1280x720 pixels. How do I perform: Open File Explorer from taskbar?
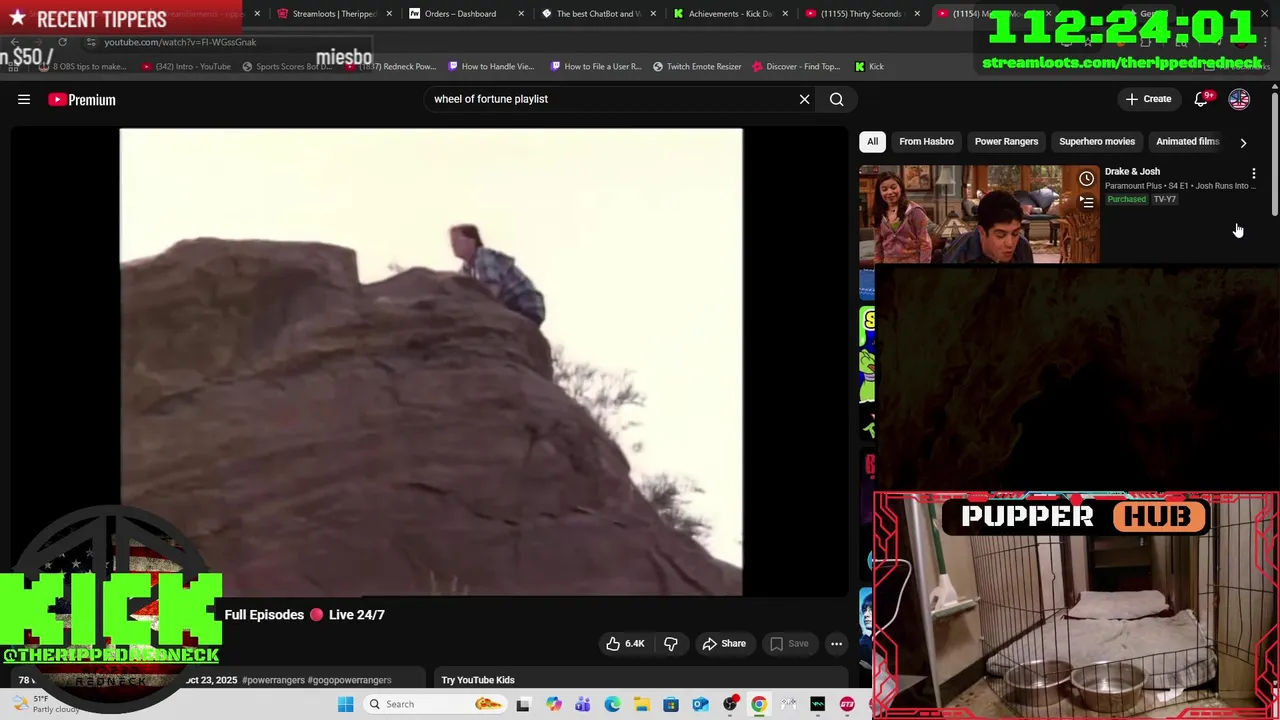tap(641, 704)
